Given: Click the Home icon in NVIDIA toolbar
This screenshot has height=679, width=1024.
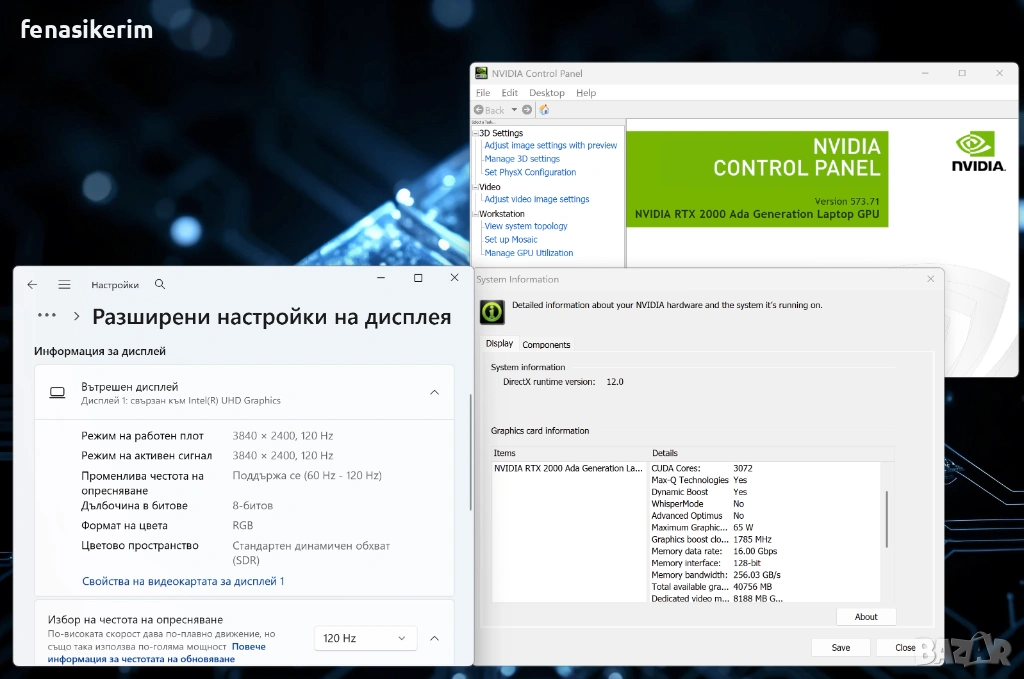Looking at the screenshot, I should (x=544, y=110).
